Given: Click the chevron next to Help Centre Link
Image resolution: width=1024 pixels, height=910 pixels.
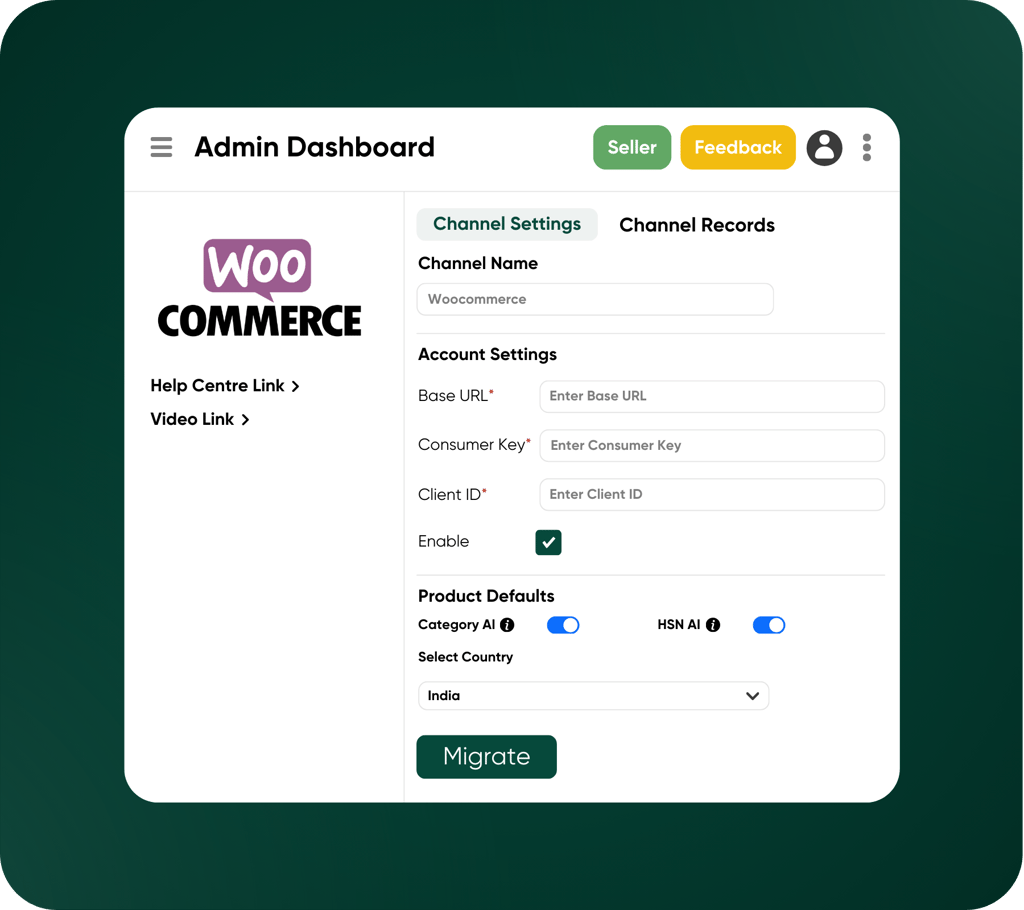Looking at the screenshot, I should 295,385.
